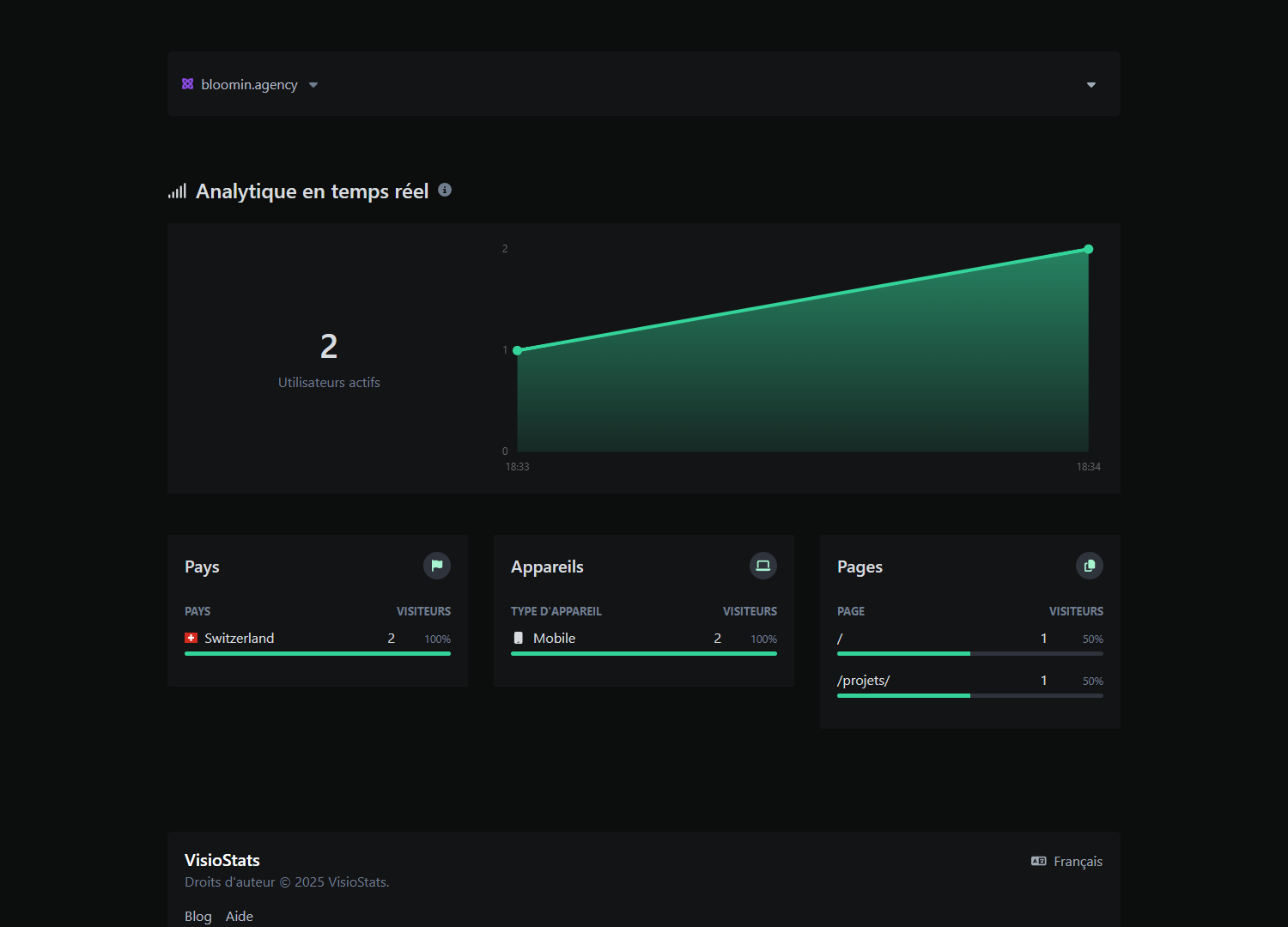Click the flag icon in Pays card
This screenshot has width=1288, height=927.
point(437,566)
